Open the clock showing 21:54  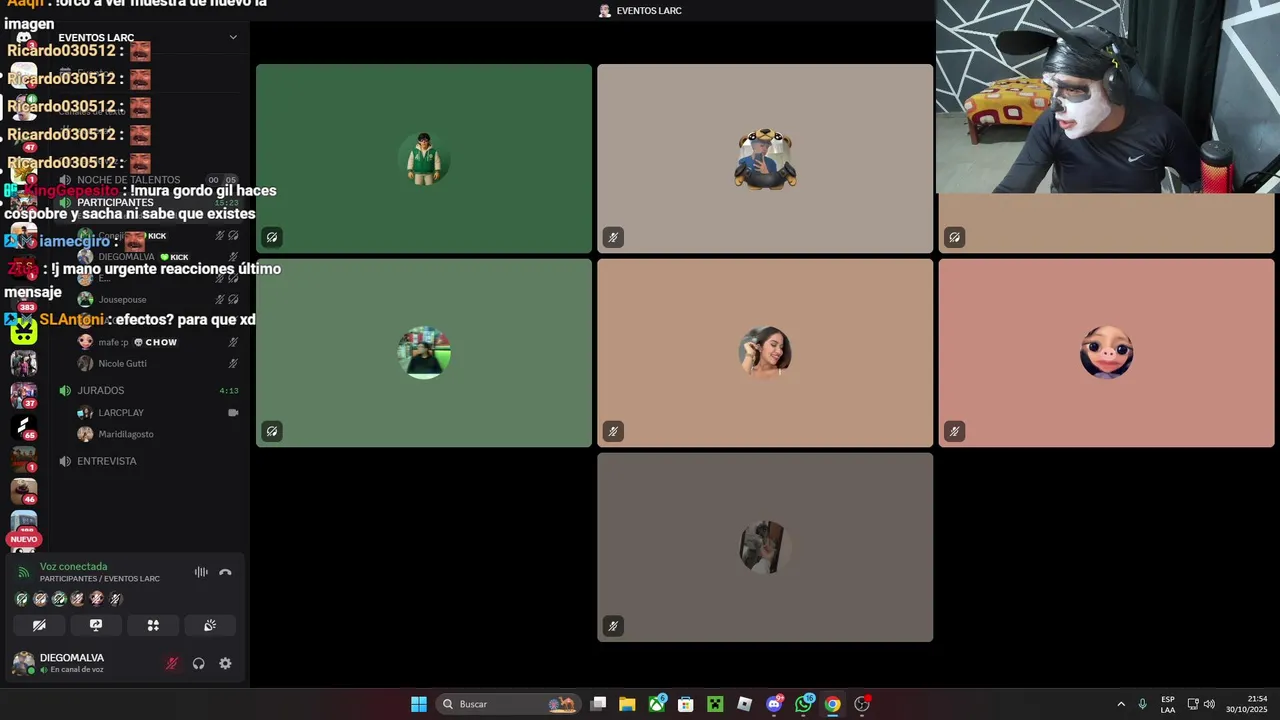click(x=1247, y=704)
